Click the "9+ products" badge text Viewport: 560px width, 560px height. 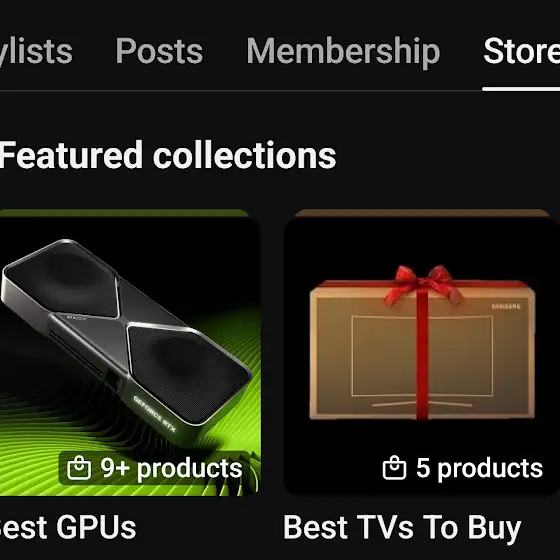pos(171,468)
